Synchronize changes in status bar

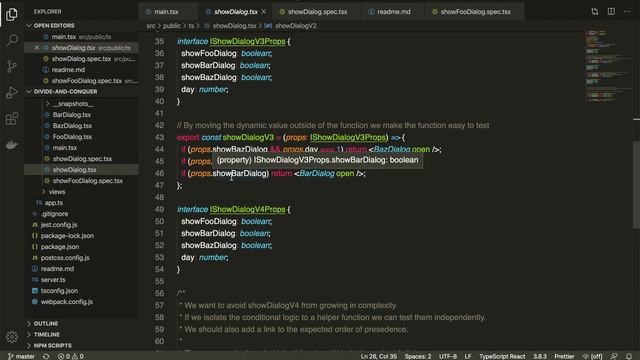pyautogui.click(x=46, y=356)
